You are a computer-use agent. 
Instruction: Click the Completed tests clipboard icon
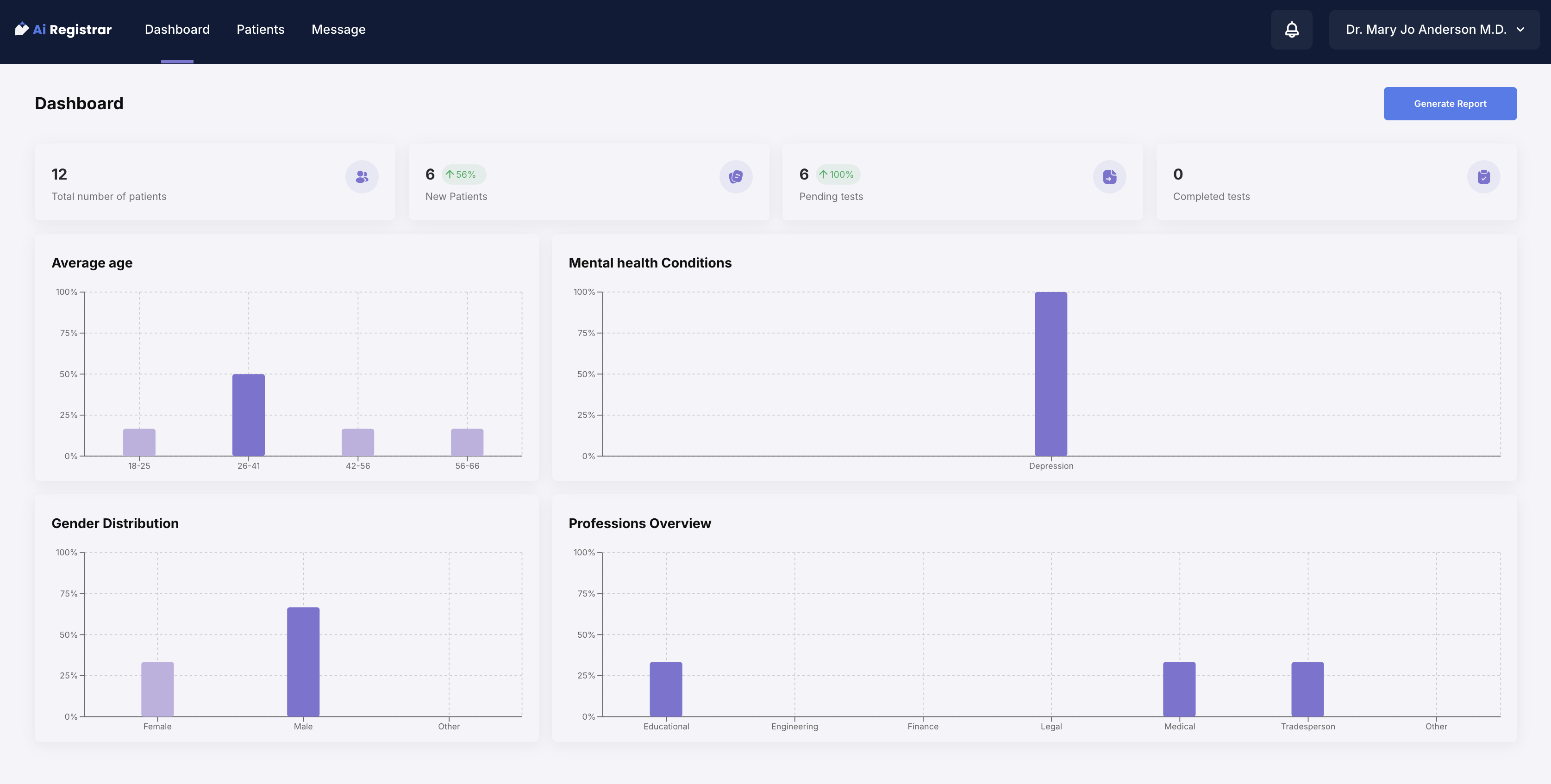(1483, 177)
